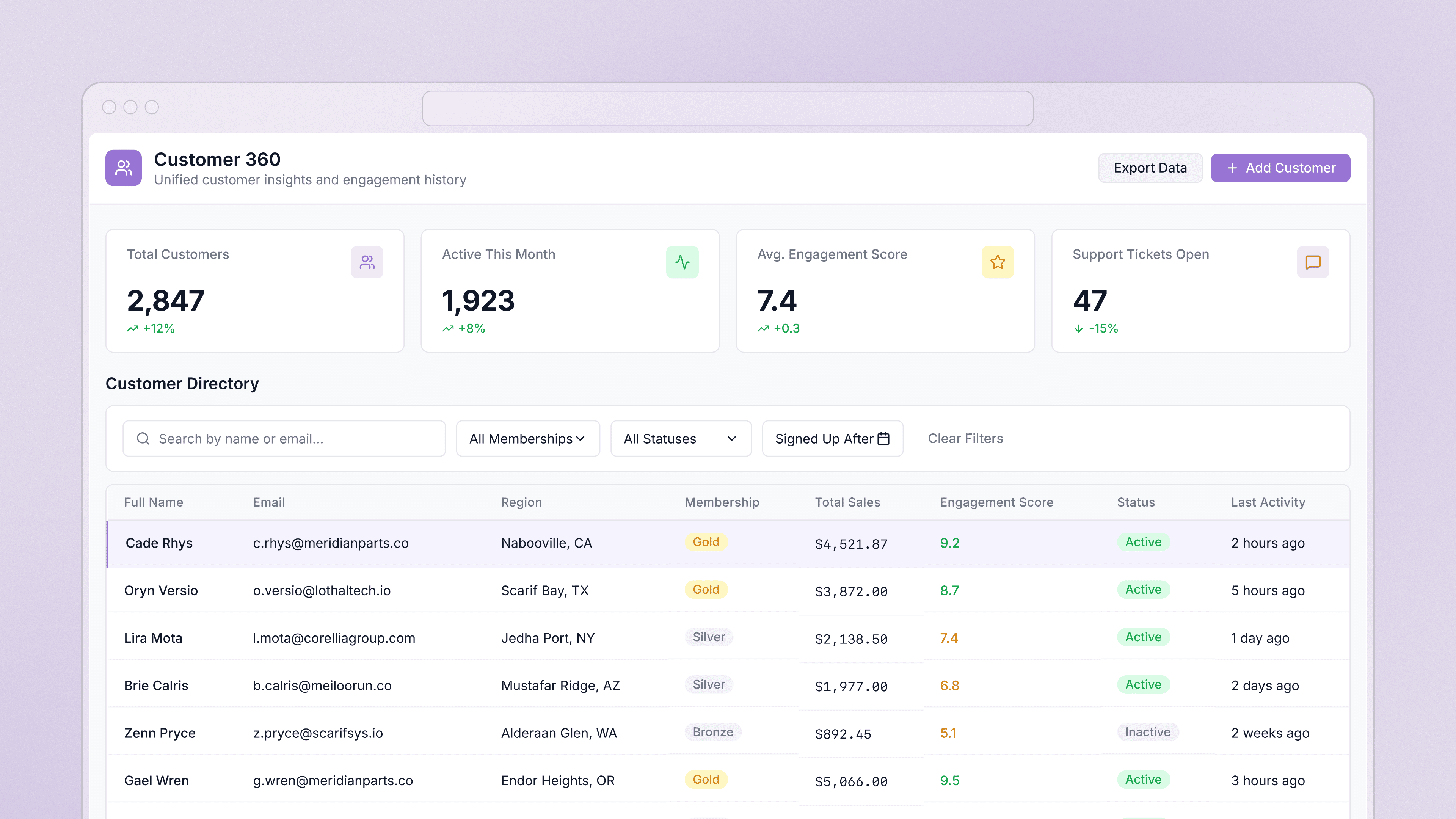
Task: Click the +0.3 trend arrow icon
Action: pos(764,328)
